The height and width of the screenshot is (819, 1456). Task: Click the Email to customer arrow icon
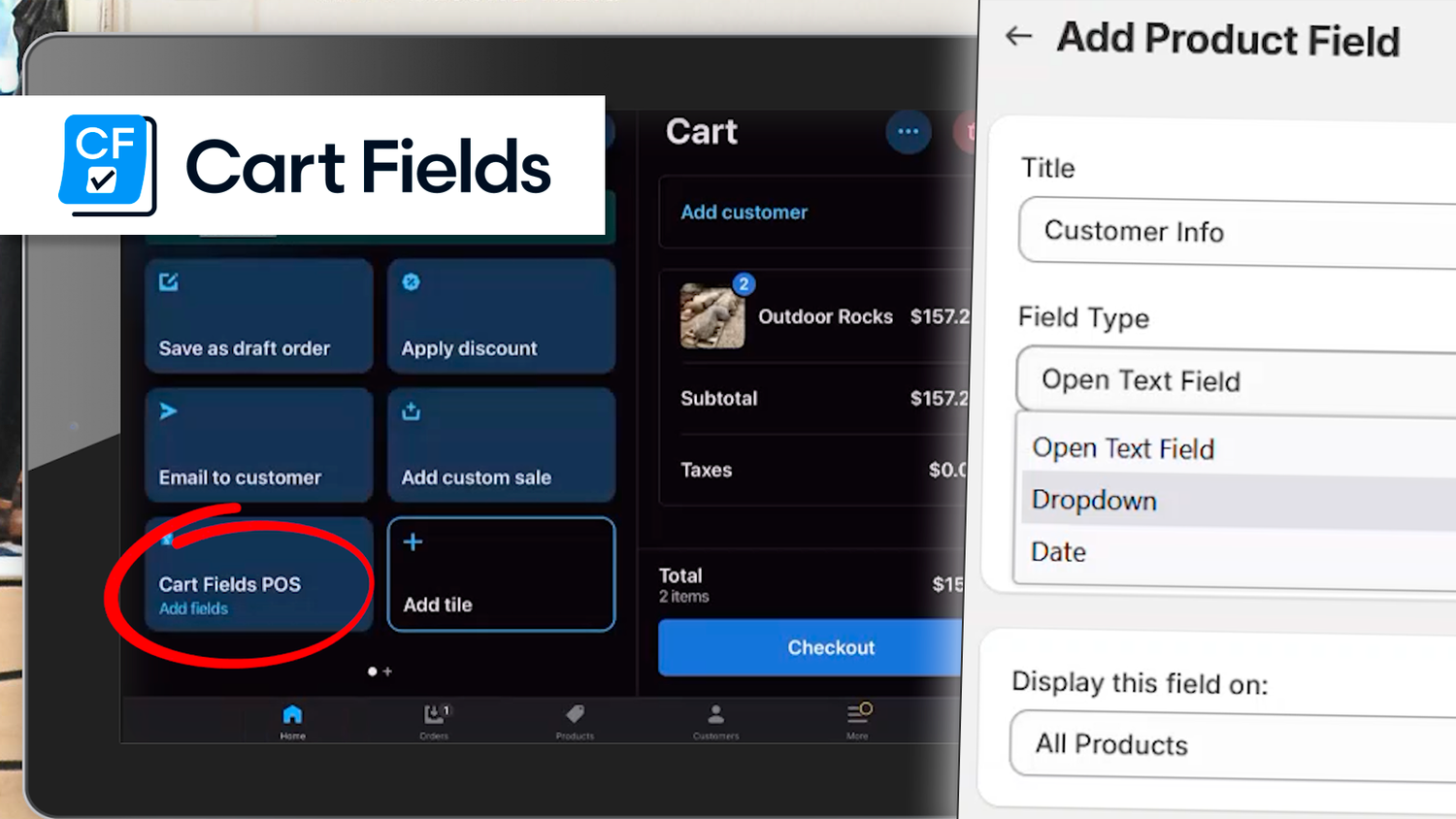[168, 411]
